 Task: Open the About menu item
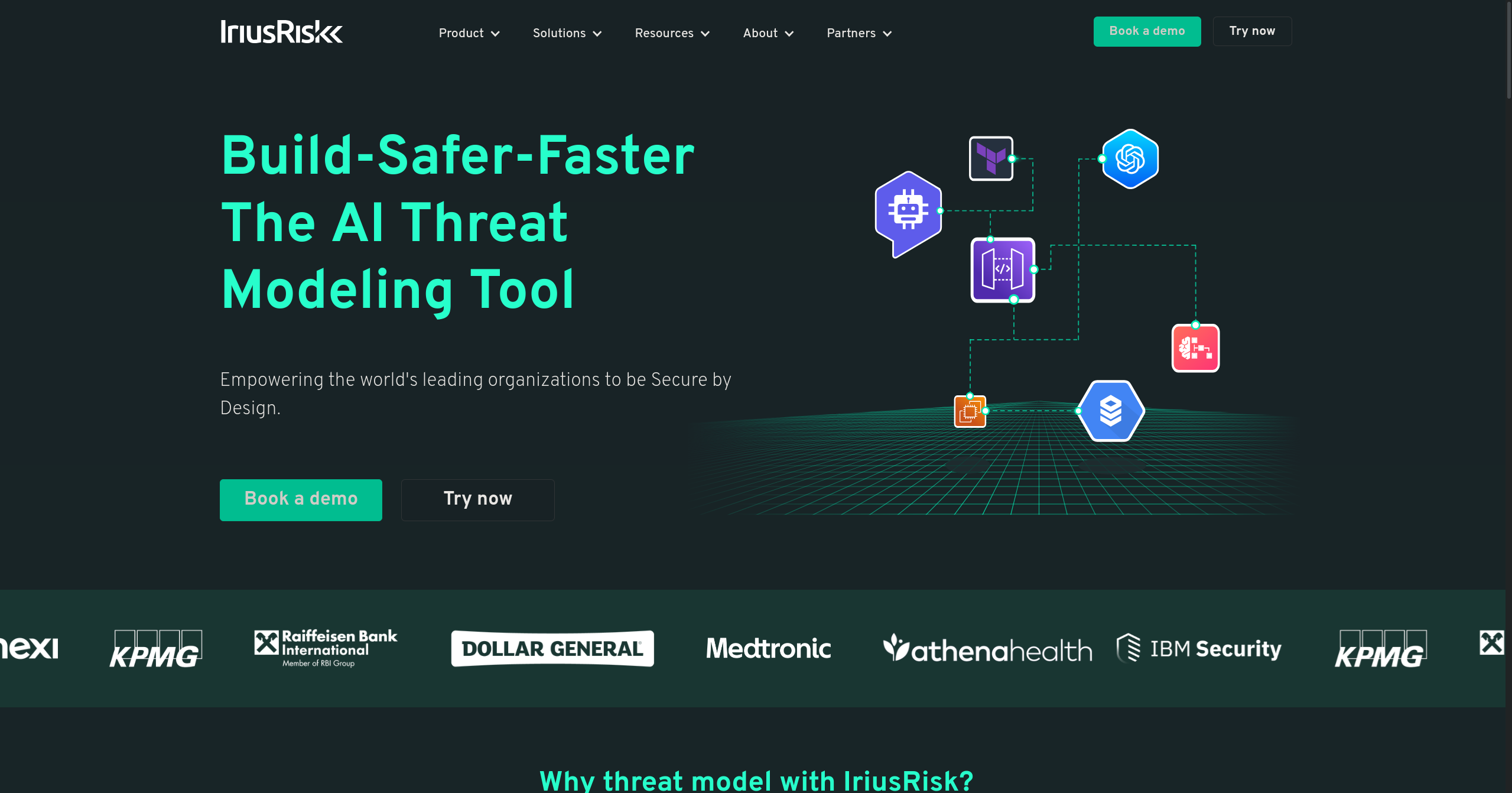click(768, 33)
